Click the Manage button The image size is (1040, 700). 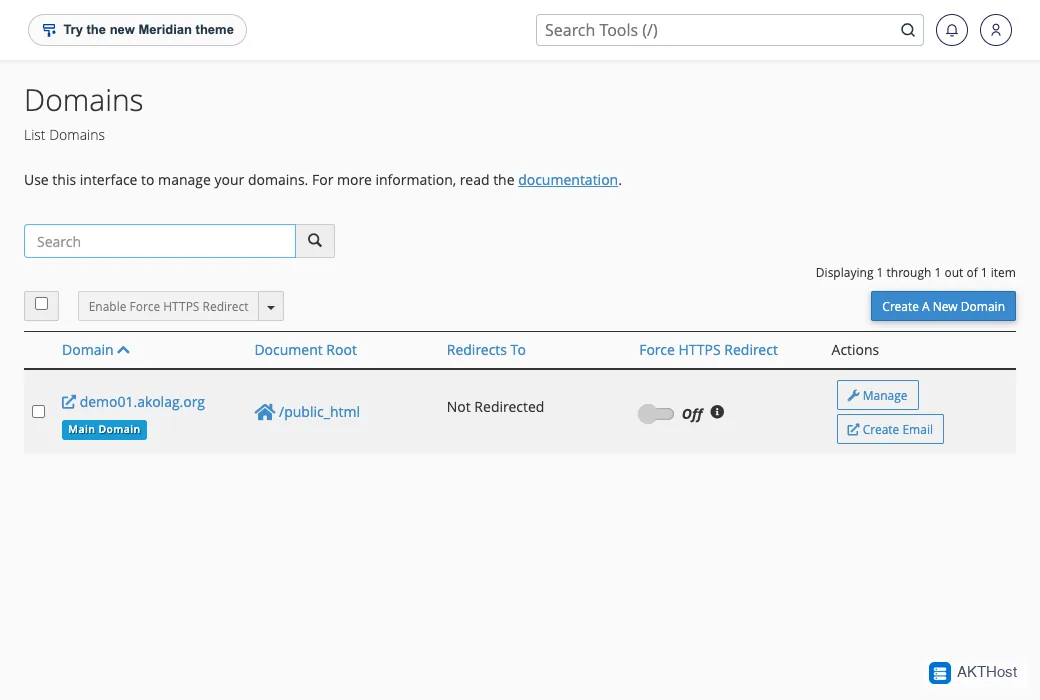click(878, 395)
